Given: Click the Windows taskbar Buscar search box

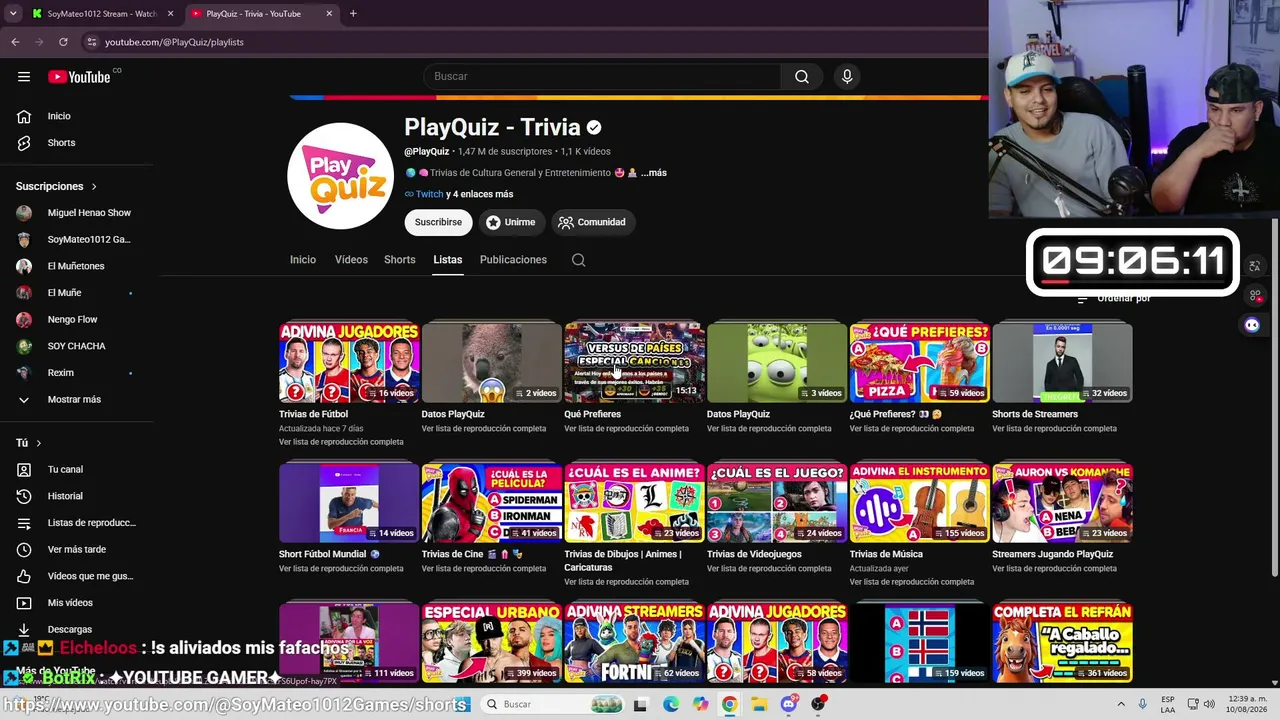Looking at the screenshot, I should [554, 704].
